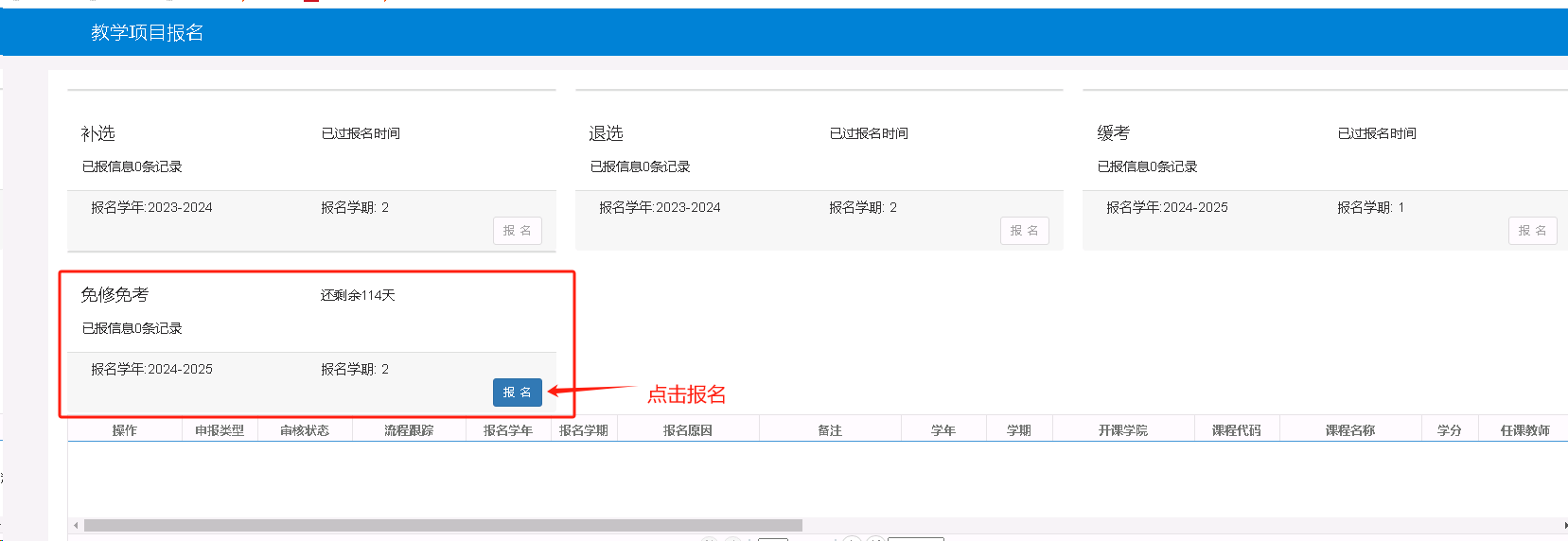Select the 学期 column header
This screenshot has height=541, width=1568.
coord(1019,430)
